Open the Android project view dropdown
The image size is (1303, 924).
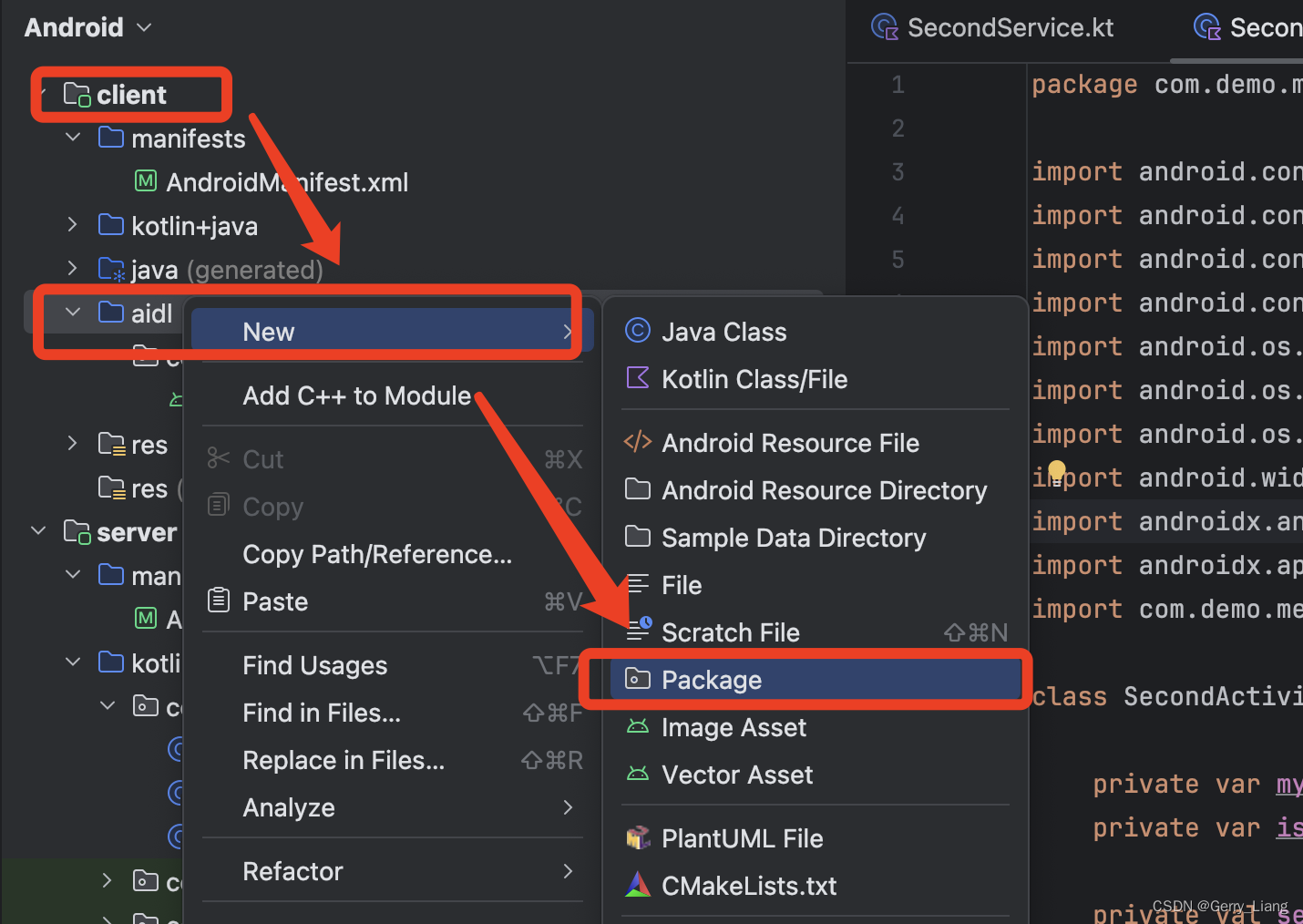click(87, 27)
